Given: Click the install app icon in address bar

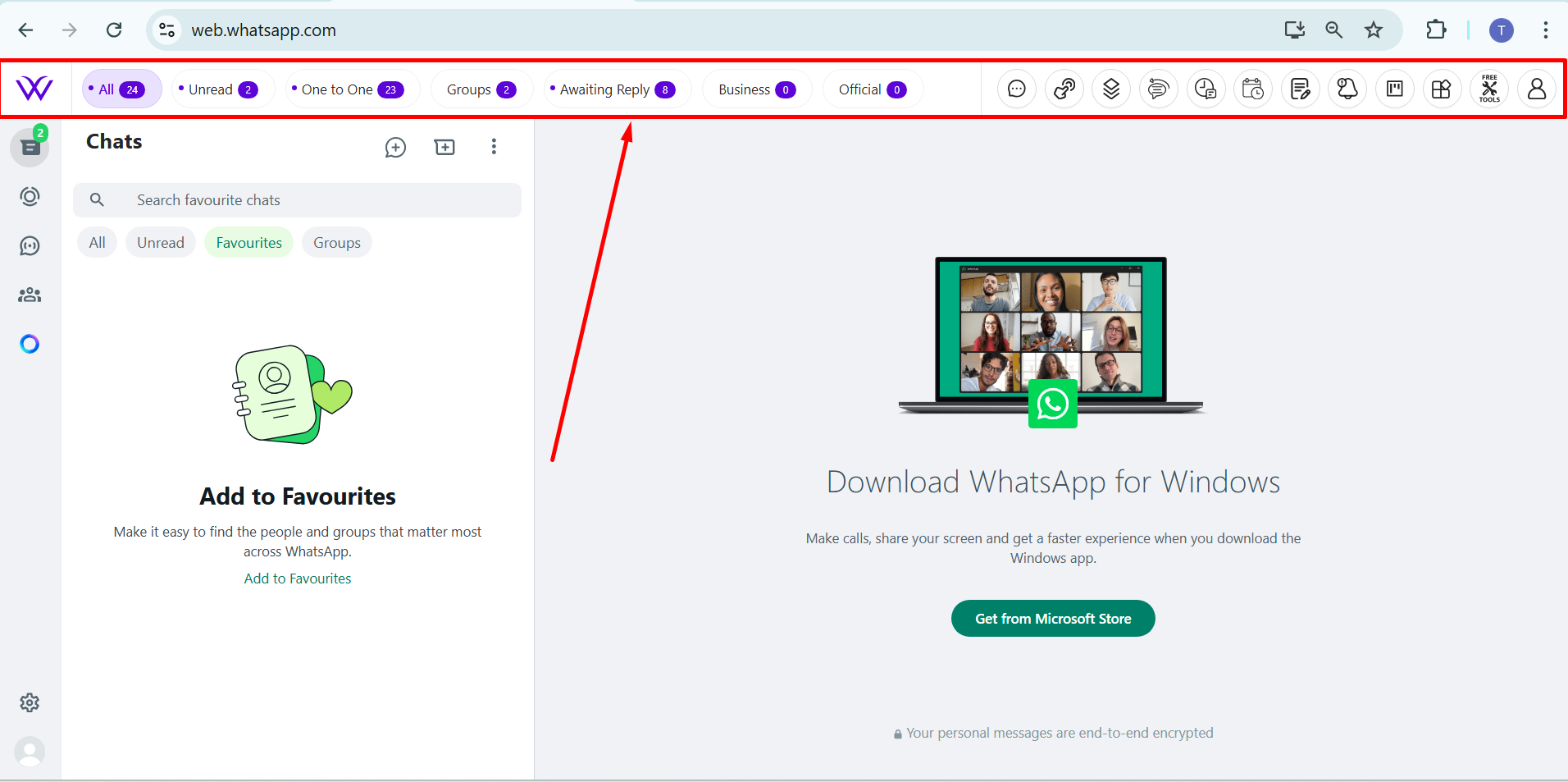Looking at the screenshot, I should click(x=1295, y=30).
